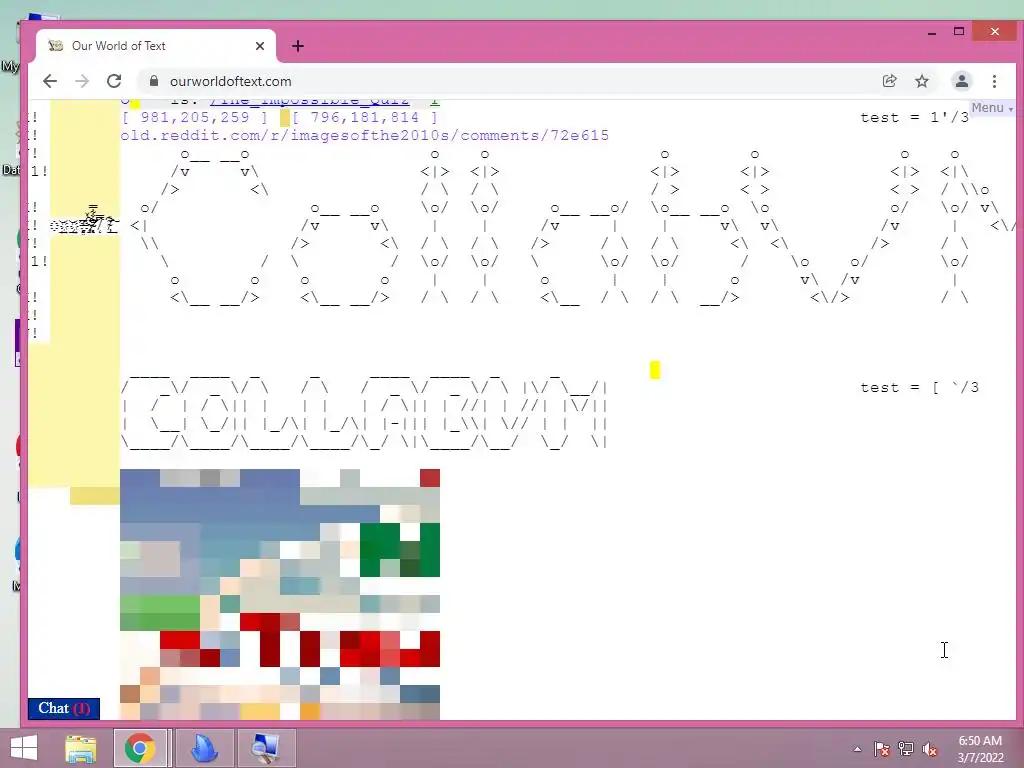Minimize the Chrome window
1024x768 pixels.
pos(932,33)
